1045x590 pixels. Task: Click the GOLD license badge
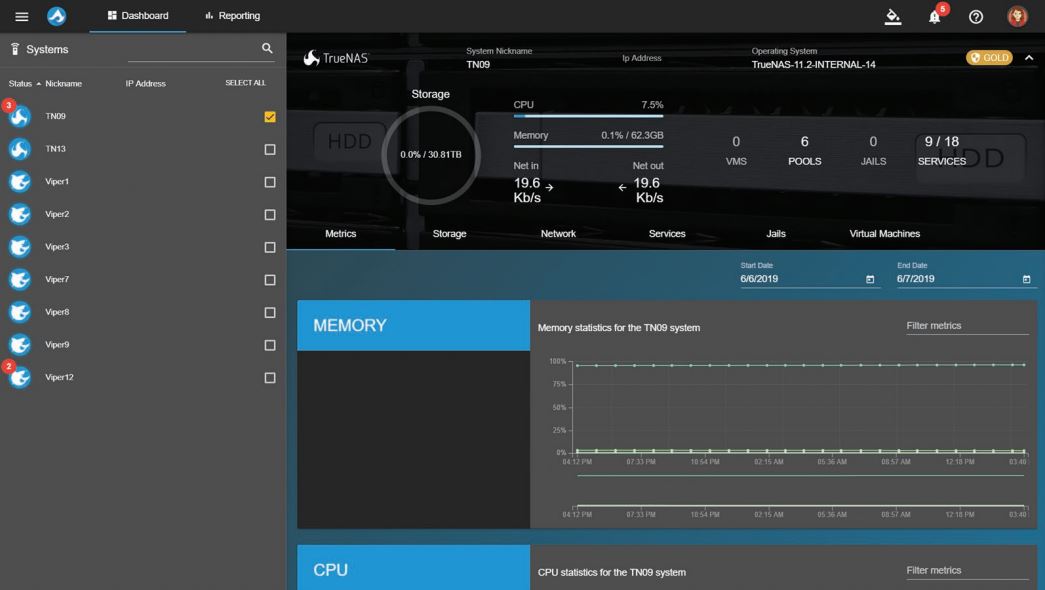pyautogui.click(x=989, y=58)
